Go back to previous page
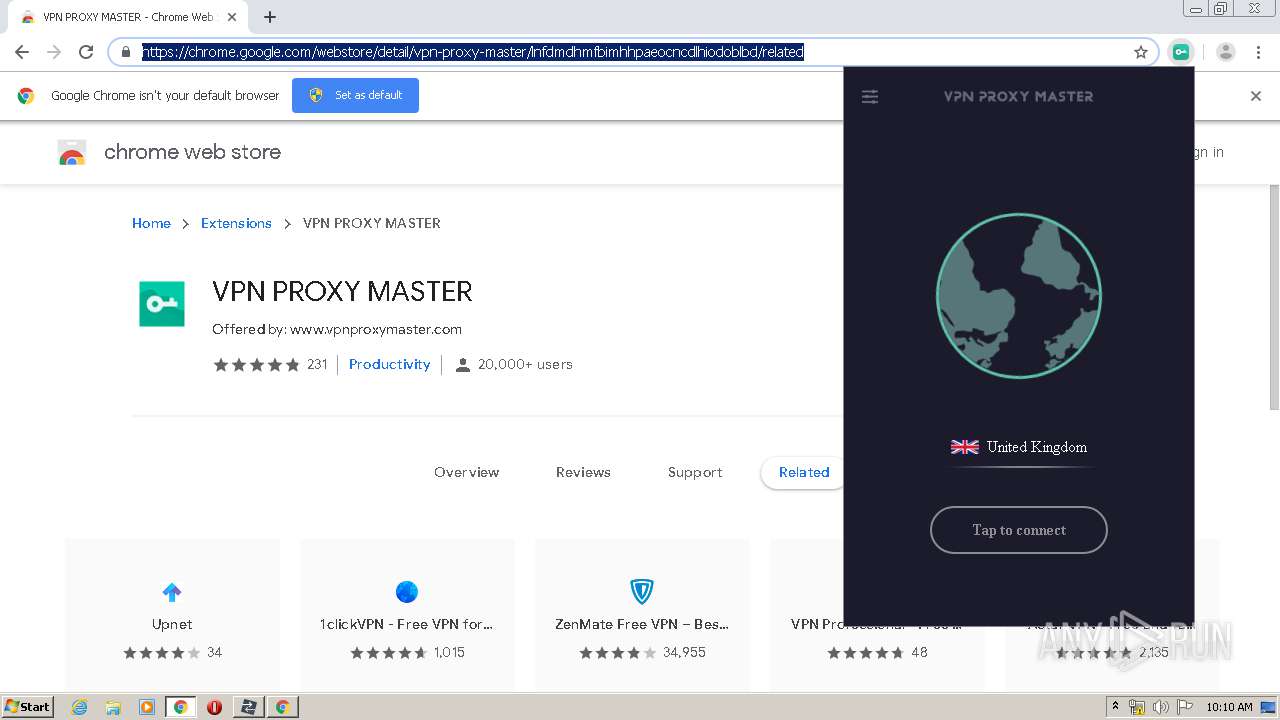 22,52
